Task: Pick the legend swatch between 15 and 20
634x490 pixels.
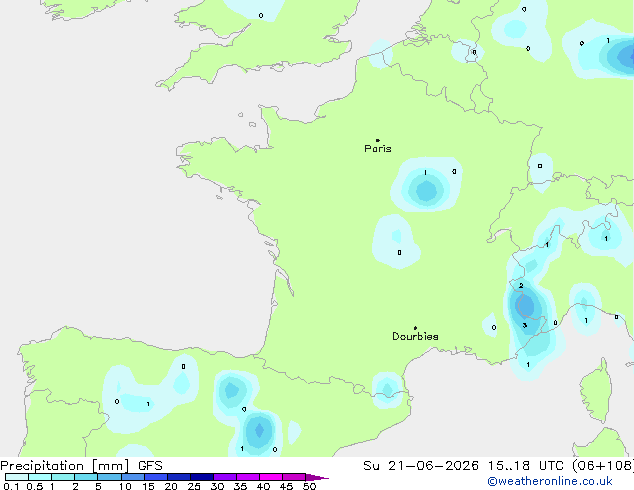Action: click(155, 477)
